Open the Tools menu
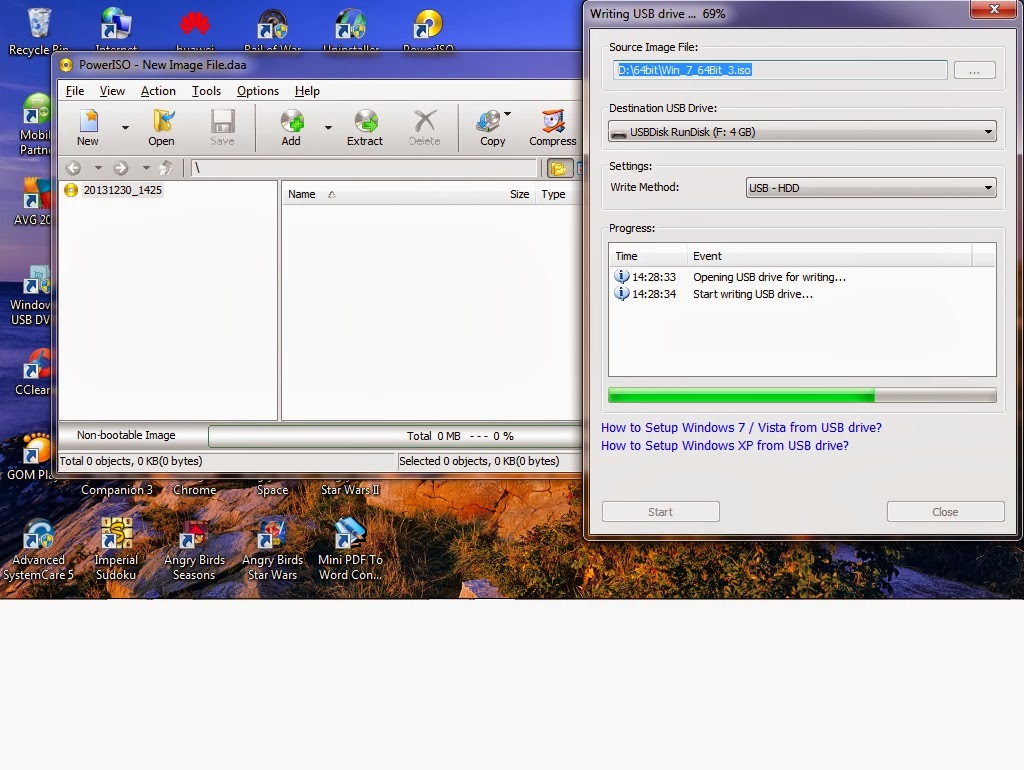This screenshot has width=1024, height=770. tap(206, 91)
